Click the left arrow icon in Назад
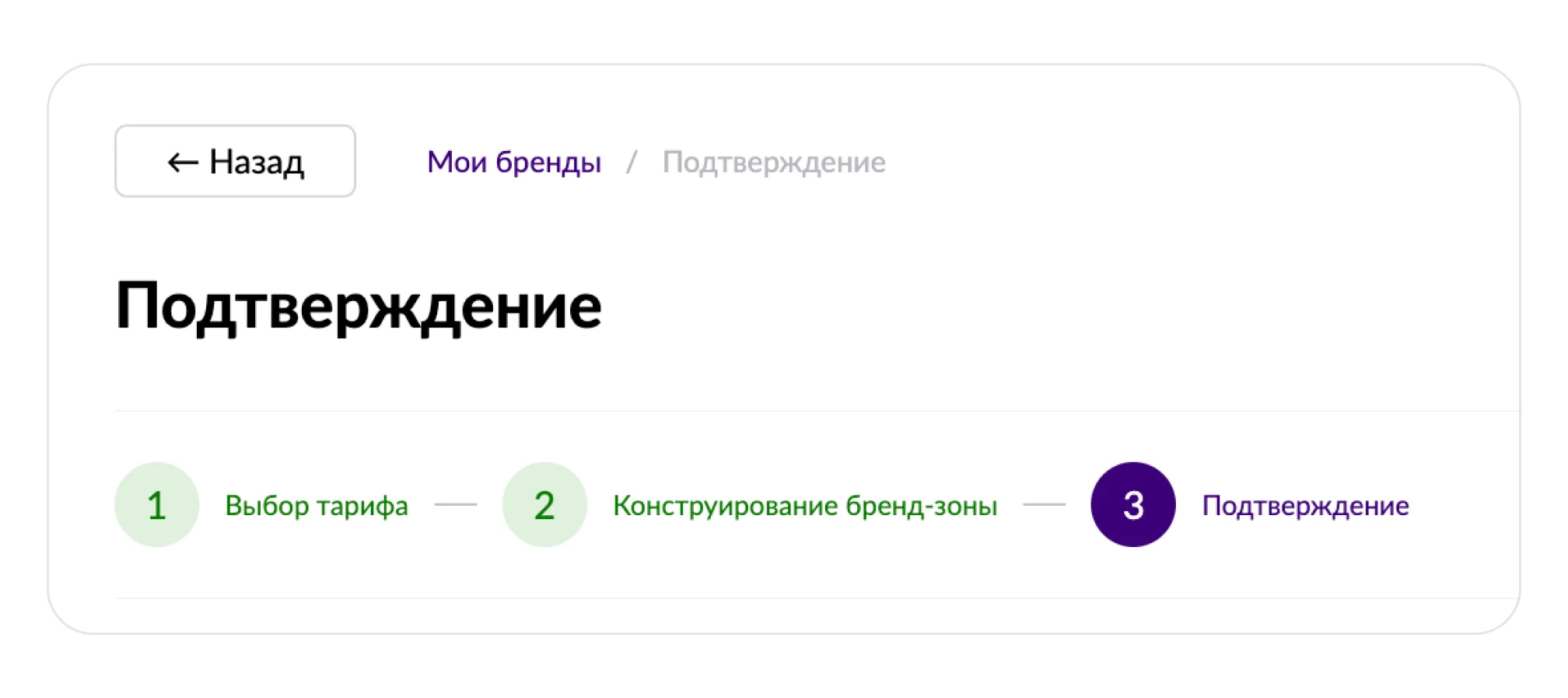The height and width of the screenshot is (698, 1568). 183,163
